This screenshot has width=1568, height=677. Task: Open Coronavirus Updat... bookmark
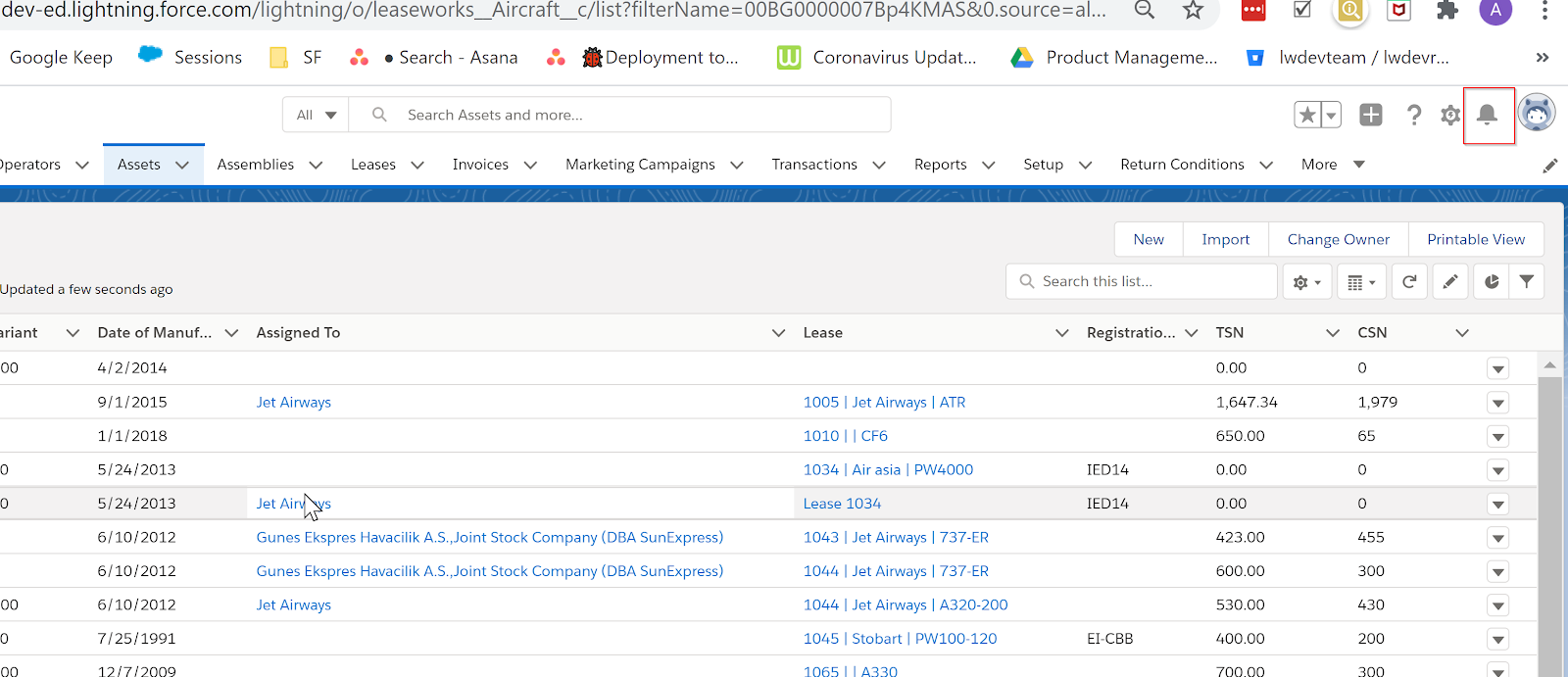point(877,58)
